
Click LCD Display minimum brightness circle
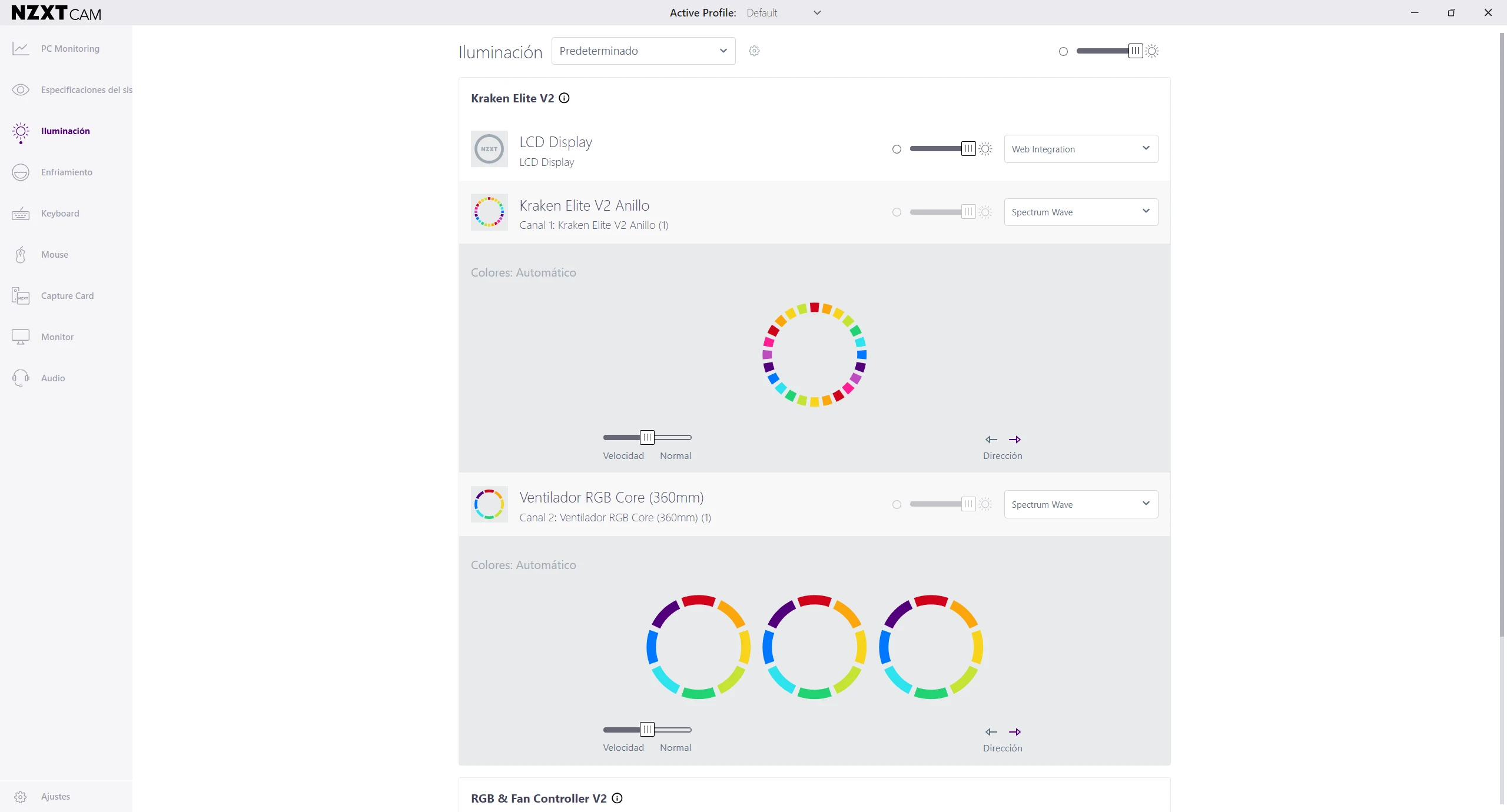pos(897,149)
